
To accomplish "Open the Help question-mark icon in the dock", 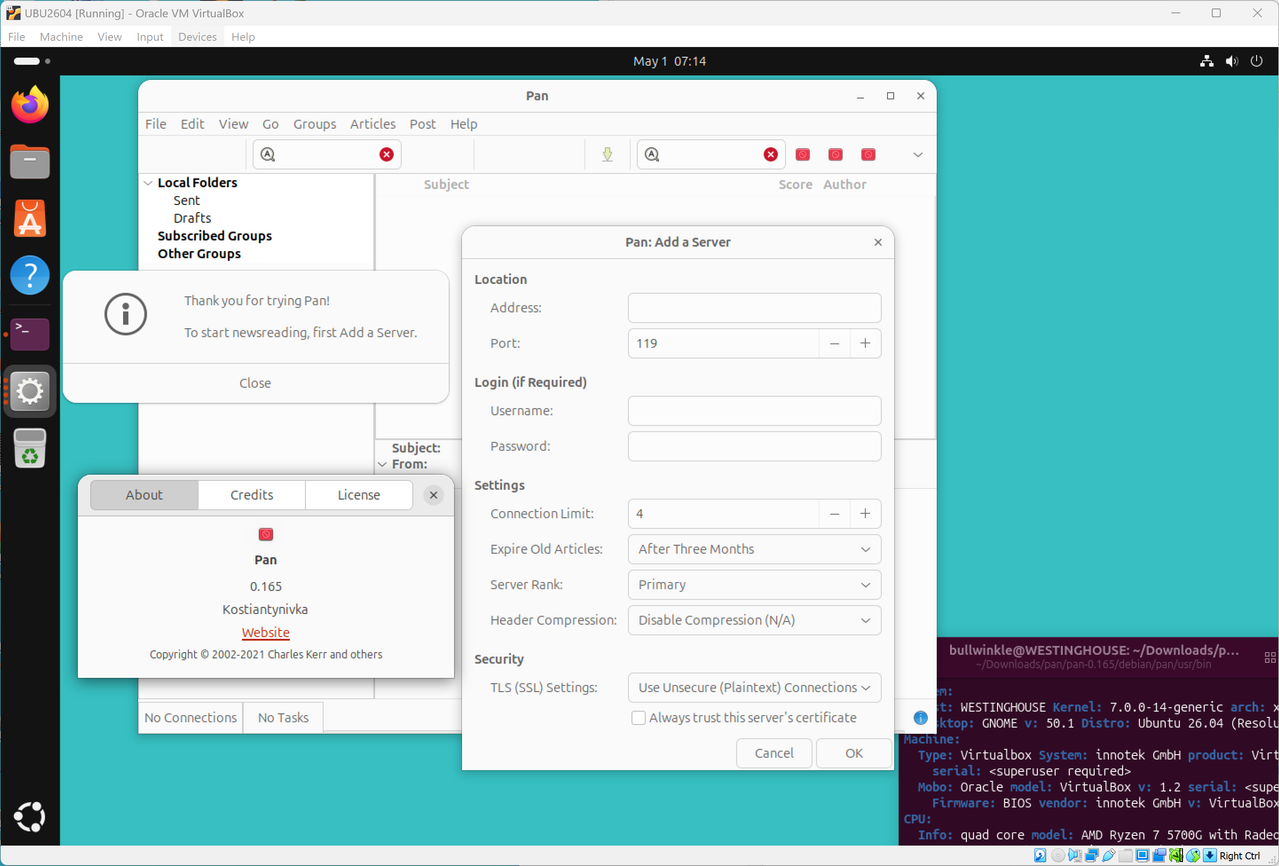I will click(30, 275).
